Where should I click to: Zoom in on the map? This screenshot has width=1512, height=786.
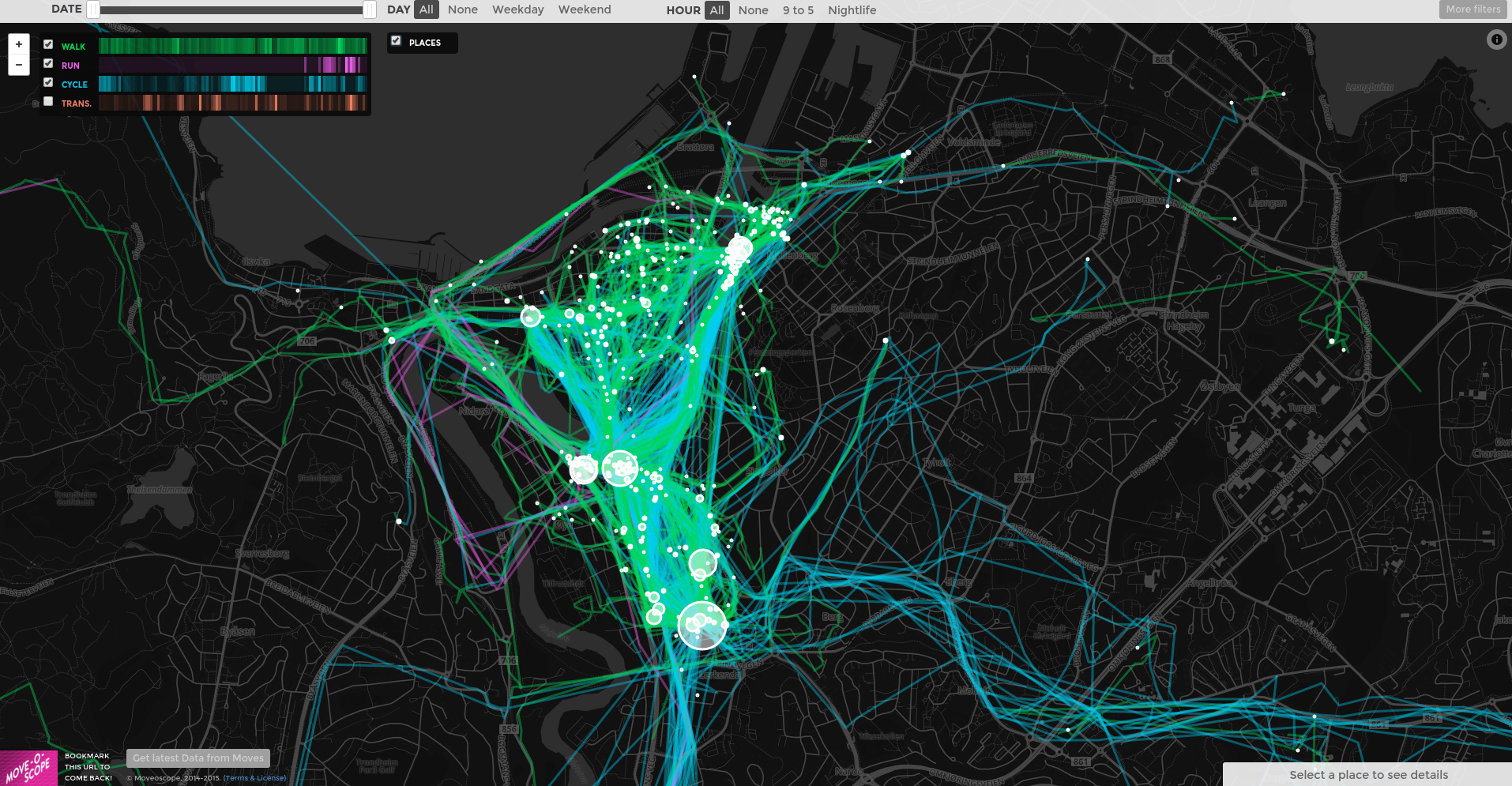pos(19,44)
